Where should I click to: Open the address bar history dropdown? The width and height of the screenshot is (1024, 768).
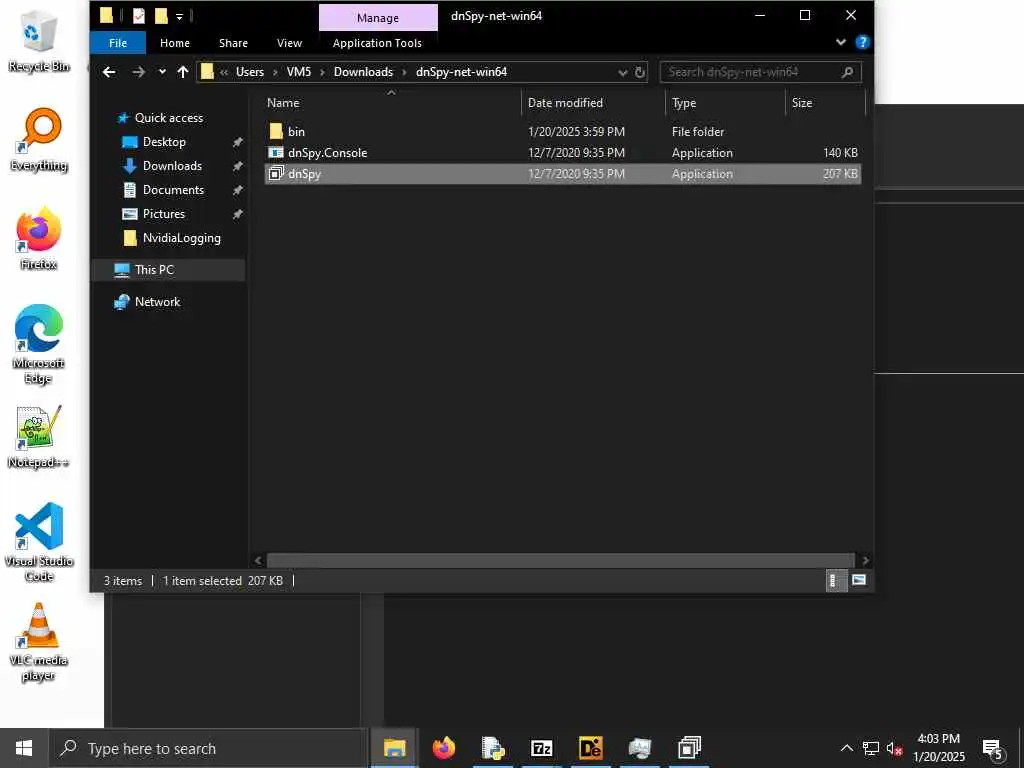pos(622,72)
